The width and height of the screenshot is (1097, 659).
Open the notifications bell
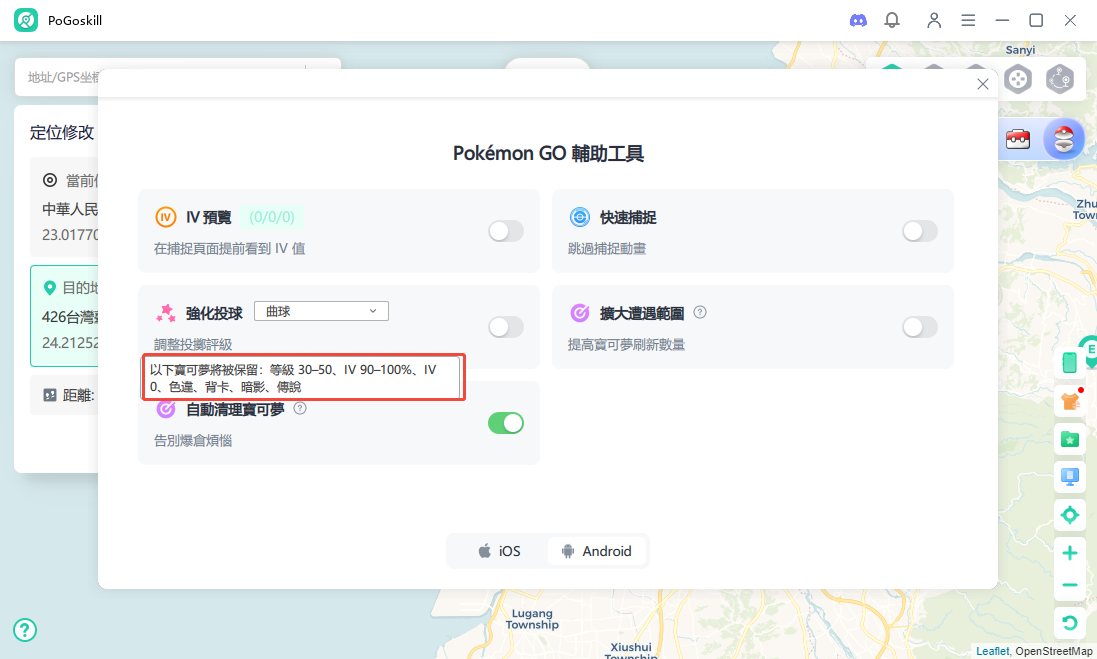(x=892, y=20)
